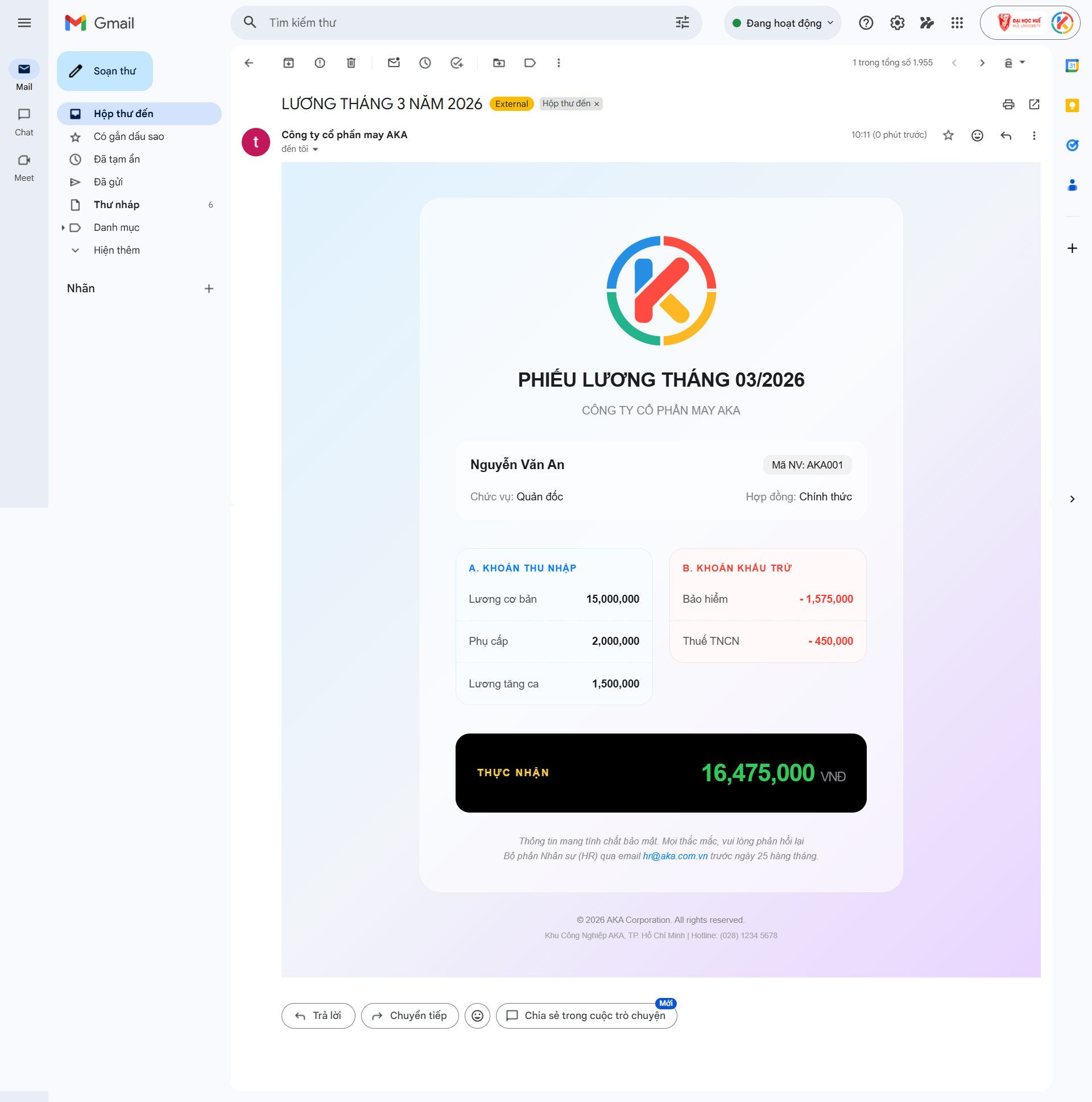
Task: Expand the 'đến tôi' recipient details
Action: pos(301,148)
